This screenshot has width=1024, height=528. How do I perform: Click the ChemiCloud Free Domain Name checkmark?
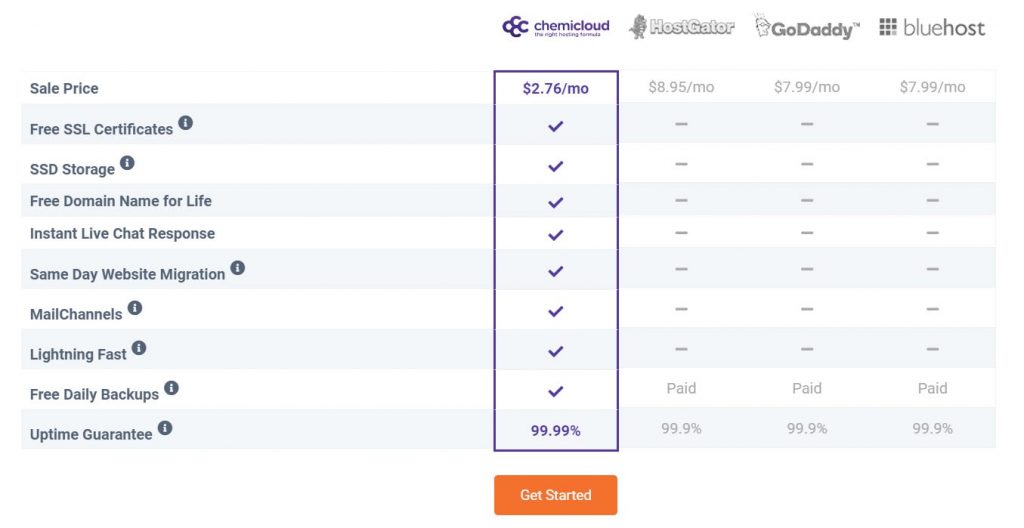coord(555,202)
